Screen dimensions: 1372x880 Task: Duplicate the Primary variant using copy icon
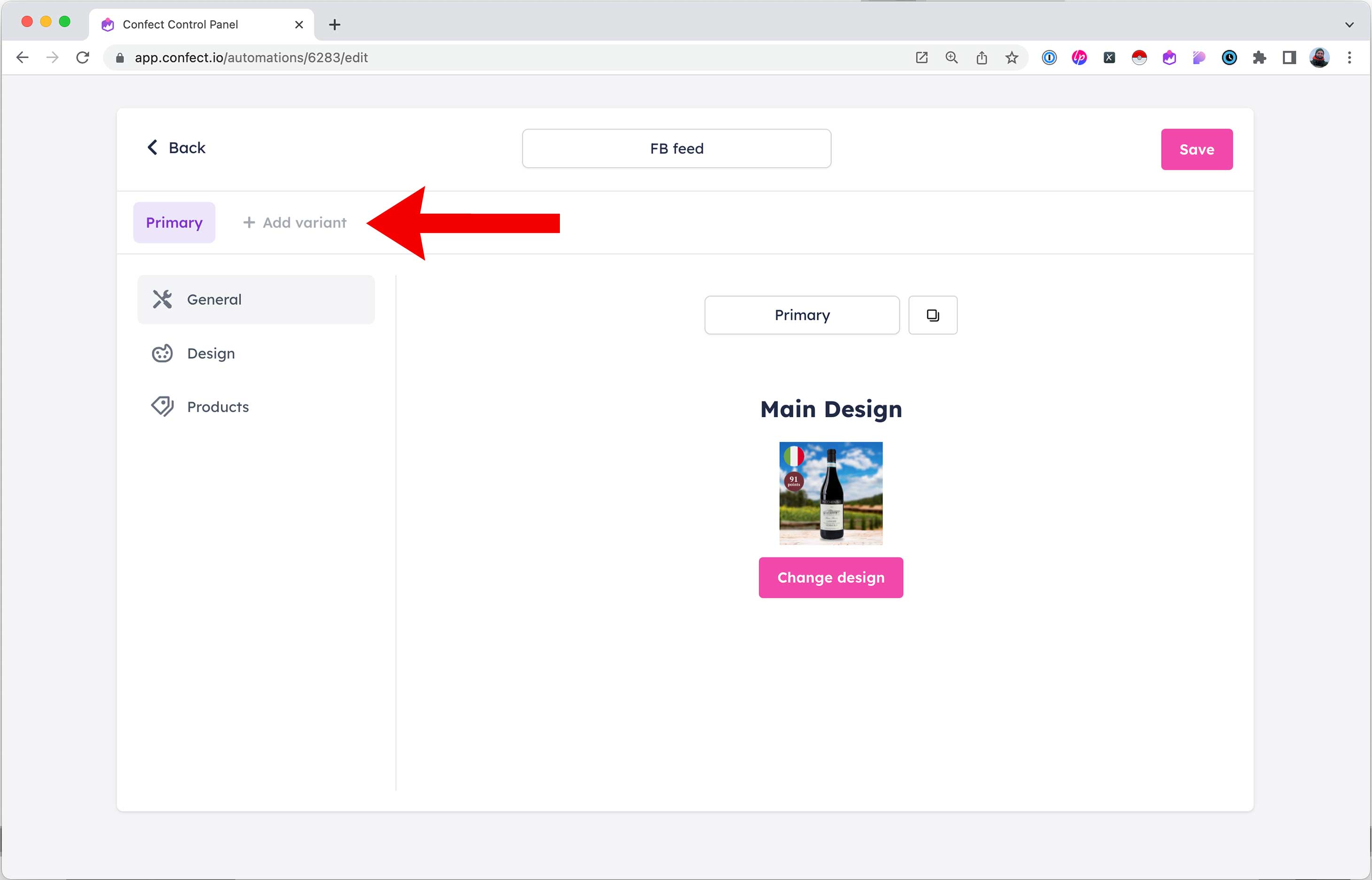pos(932,315)
